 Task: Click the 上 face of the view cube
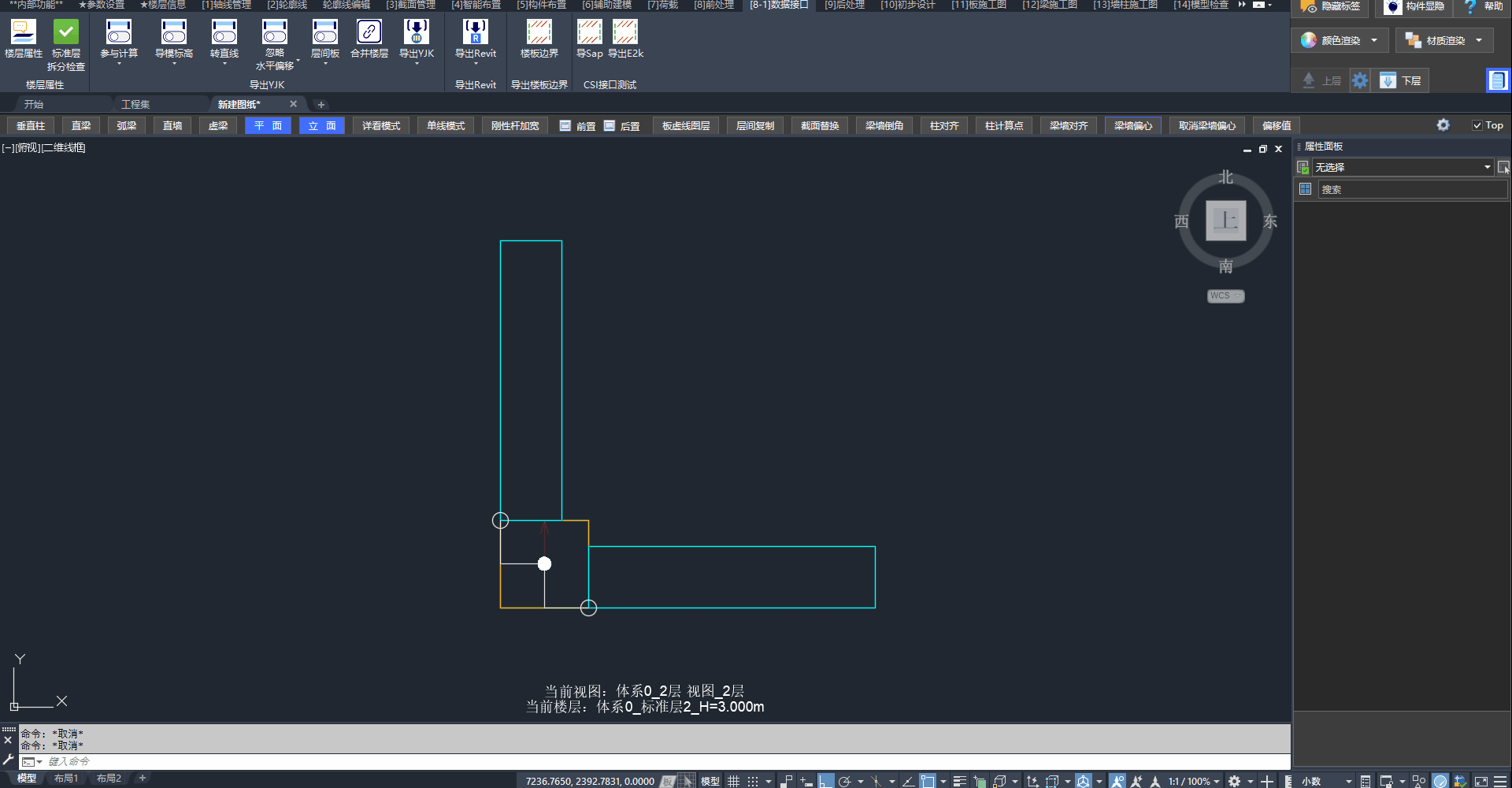coord(1225,221)
